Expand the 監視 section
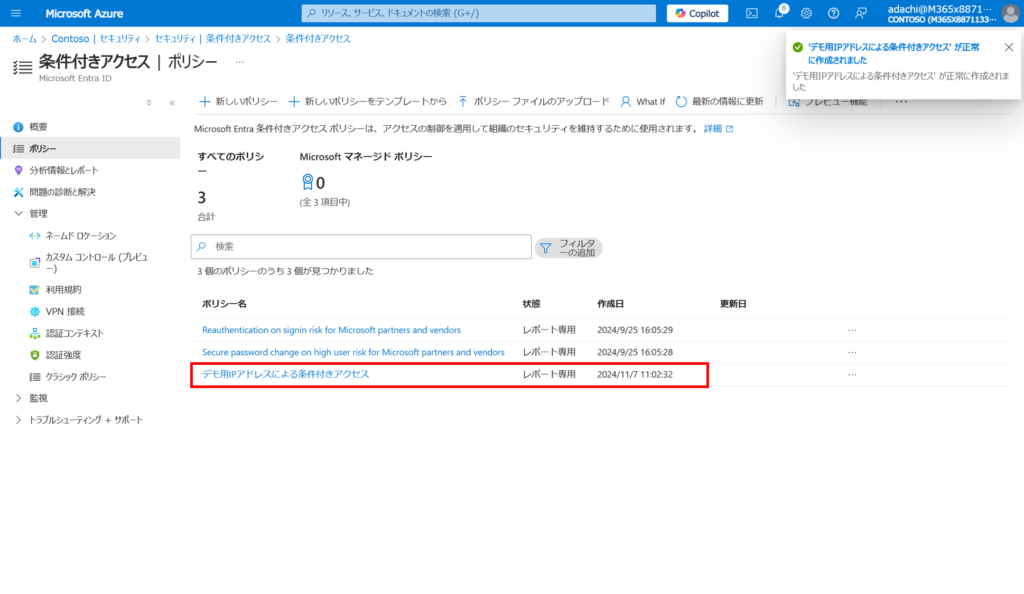Screen dimensions: 1024x594 (x=18, y=398)
